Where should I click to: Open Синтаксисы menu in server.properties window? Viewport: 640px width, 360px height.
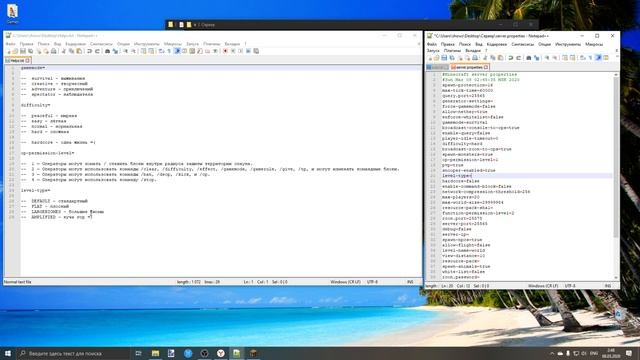tap(522, 44)
